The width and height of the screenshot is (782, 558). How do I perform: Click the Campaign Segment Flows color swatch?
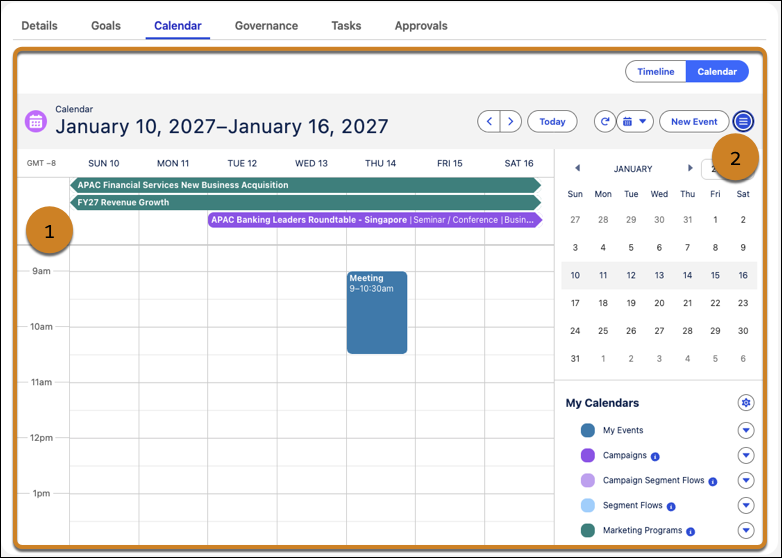tap(588, 480)
